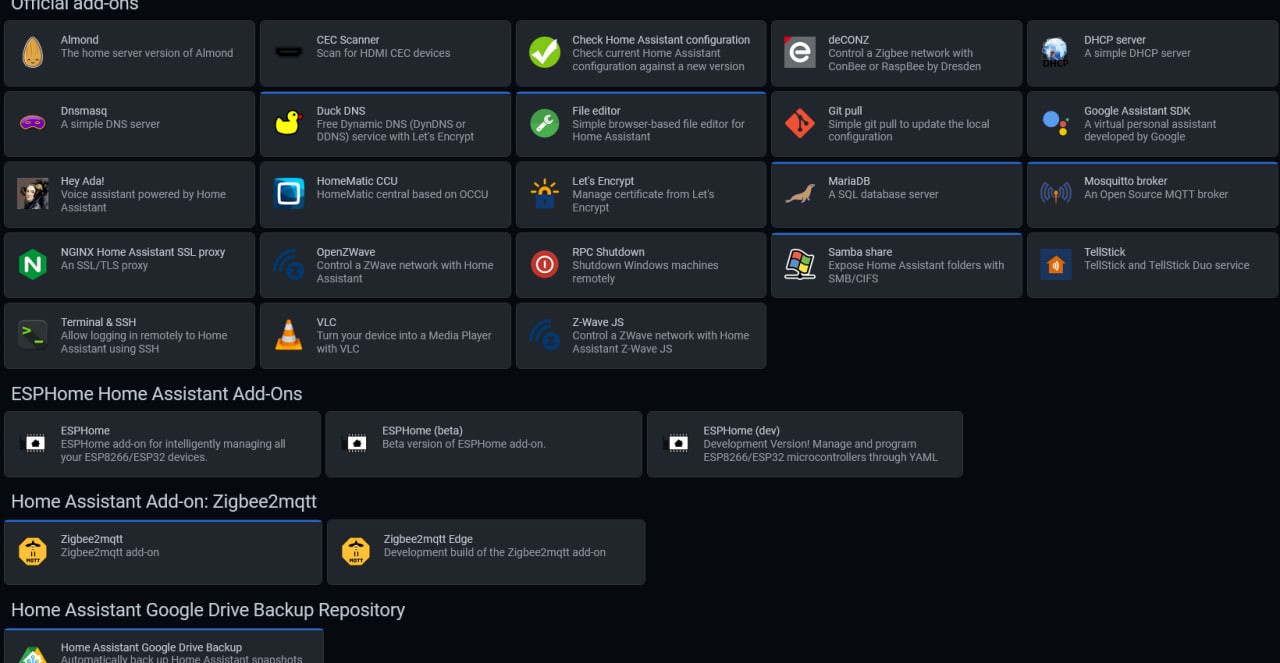Click the Duck DNS yellow duck icon

point(289,123)
